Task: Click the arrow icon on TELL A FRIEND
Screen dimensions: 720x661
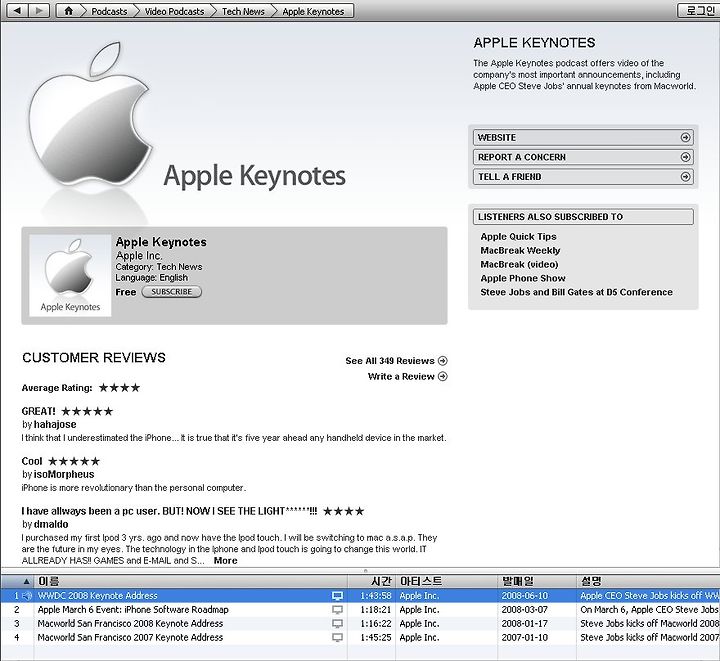Action: click(685, 177)
